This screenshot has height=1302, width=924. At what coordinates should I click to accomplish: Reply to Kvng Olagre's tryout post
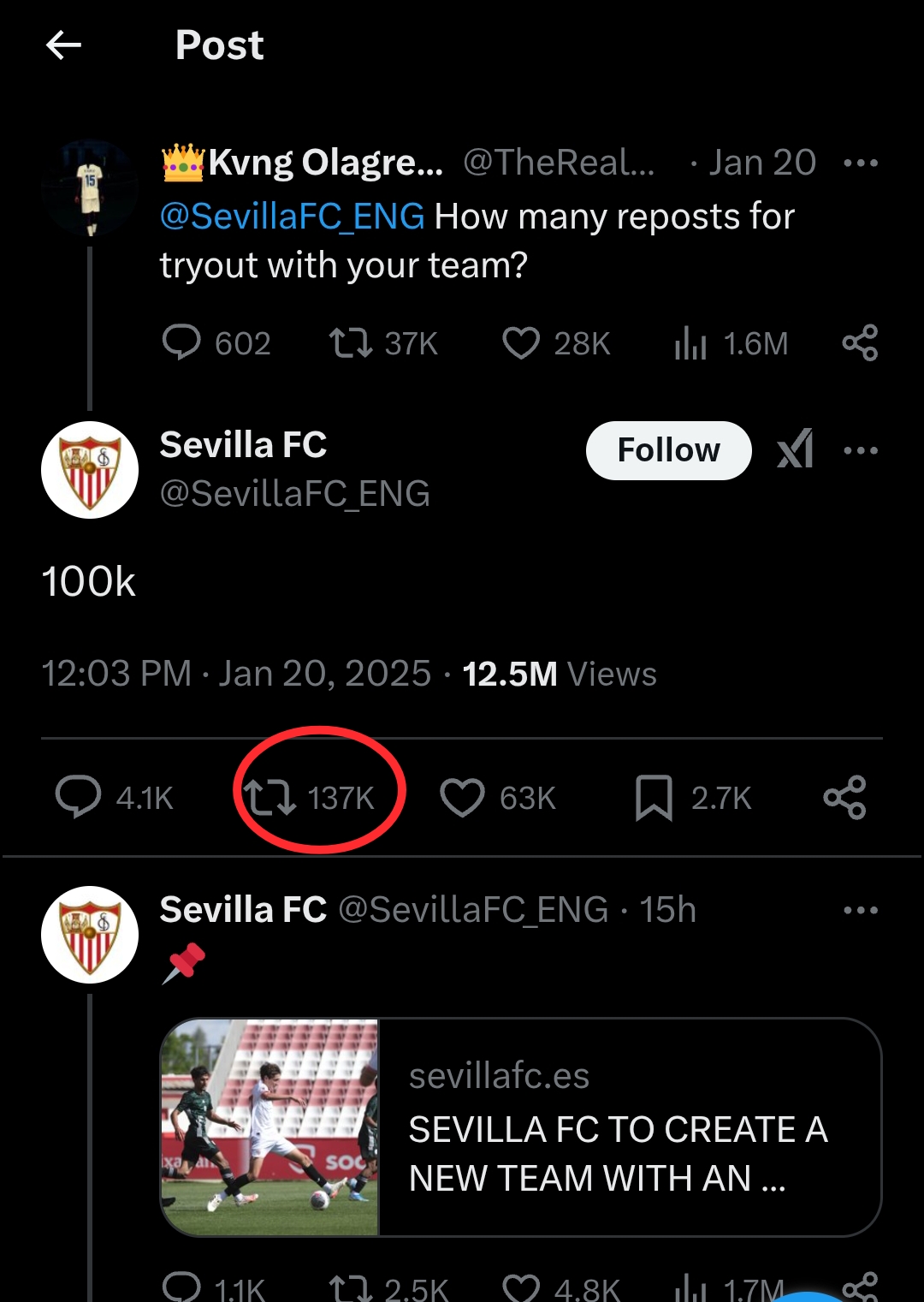(x=181, y=342)
